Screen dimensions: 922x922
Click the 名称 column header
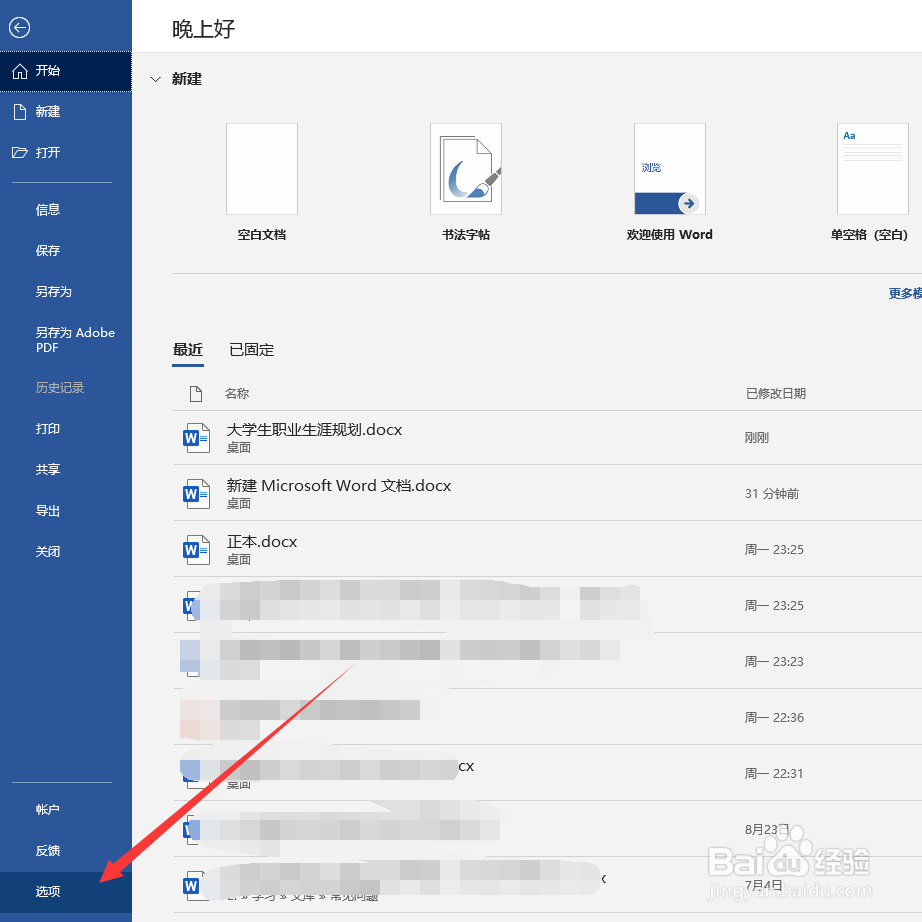237,394
